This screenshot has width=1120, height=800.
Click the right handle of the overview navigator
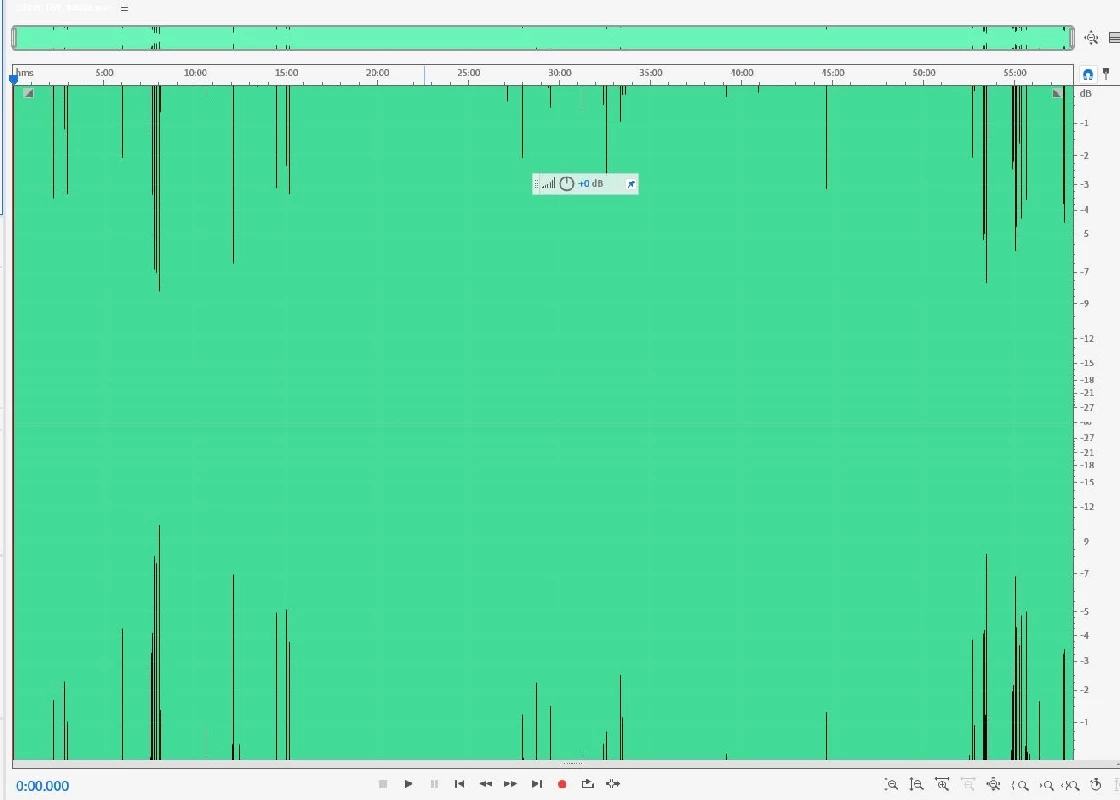pos(1071,38)
